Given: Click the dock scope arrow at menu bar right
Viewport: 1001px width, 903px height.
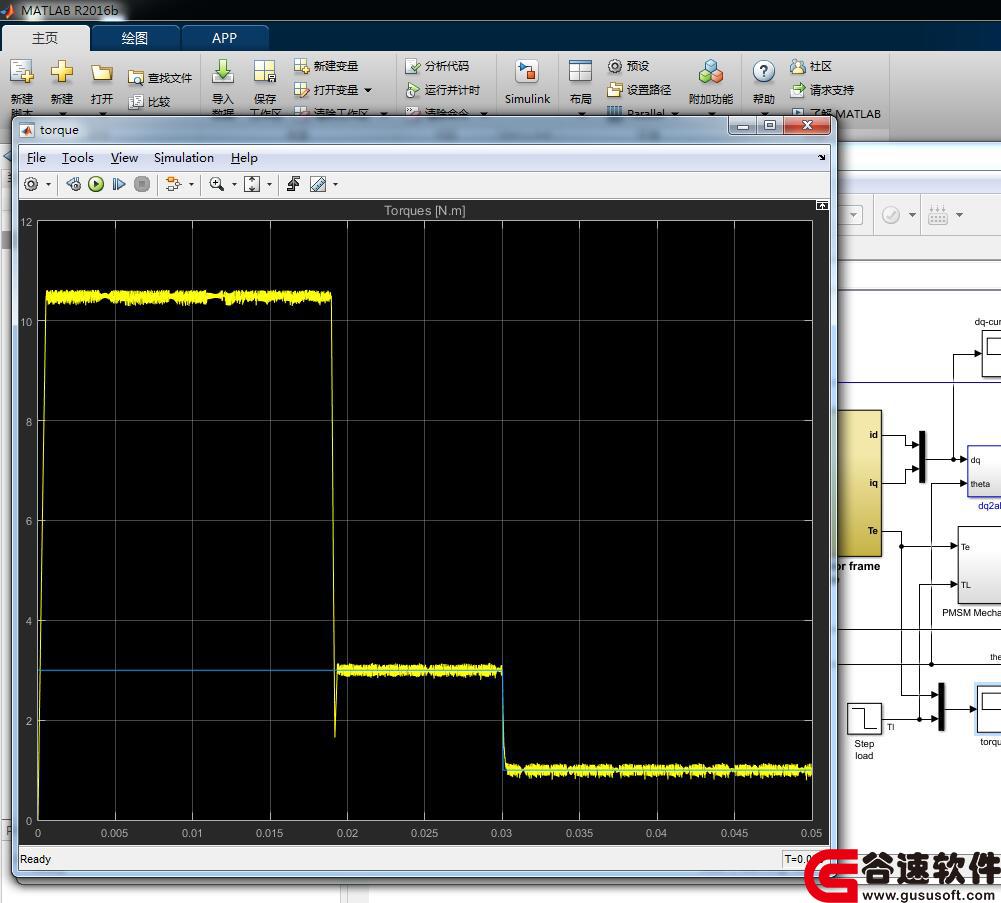Looking at the screenshot, I should (822, 157).
